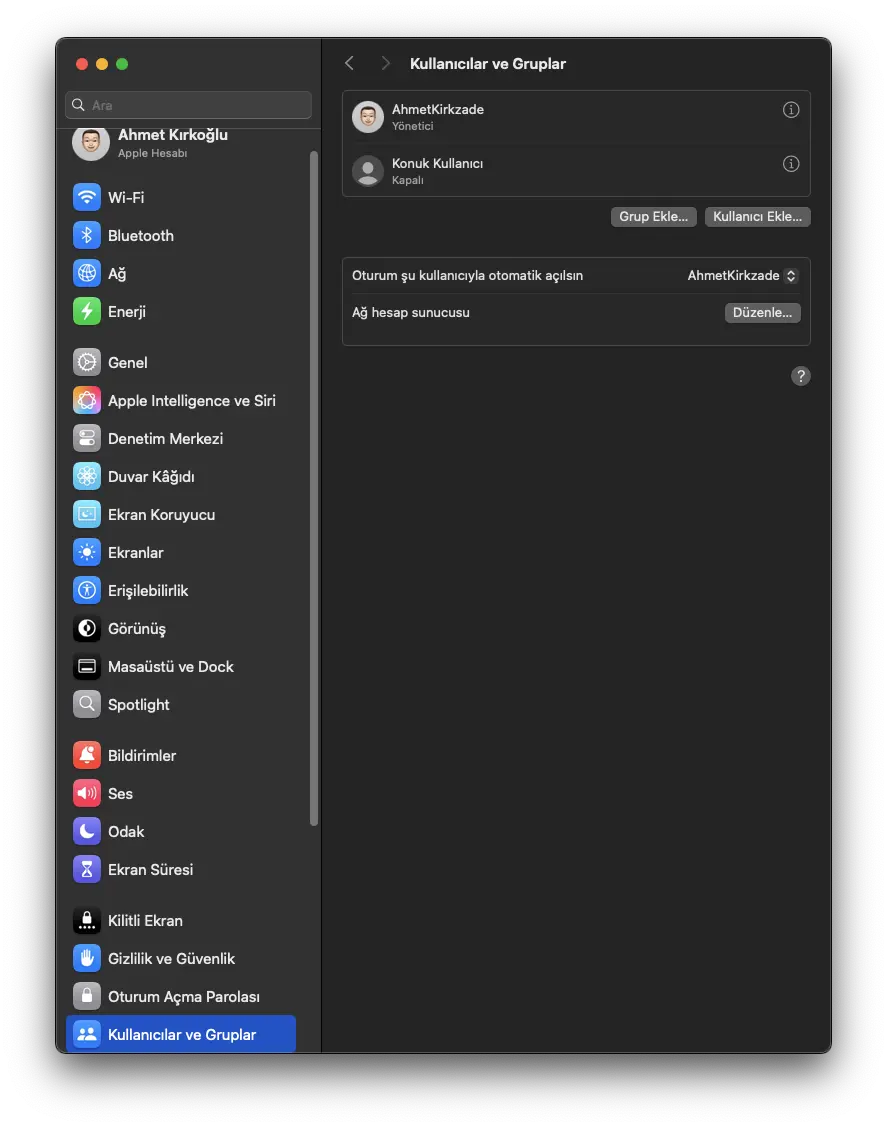Image resolution: width=887 pixels, height=1127 pixels.
Task: Select Kullanıcılar ve Gruplar sidebar item
Action: [x=181, y=1034]
